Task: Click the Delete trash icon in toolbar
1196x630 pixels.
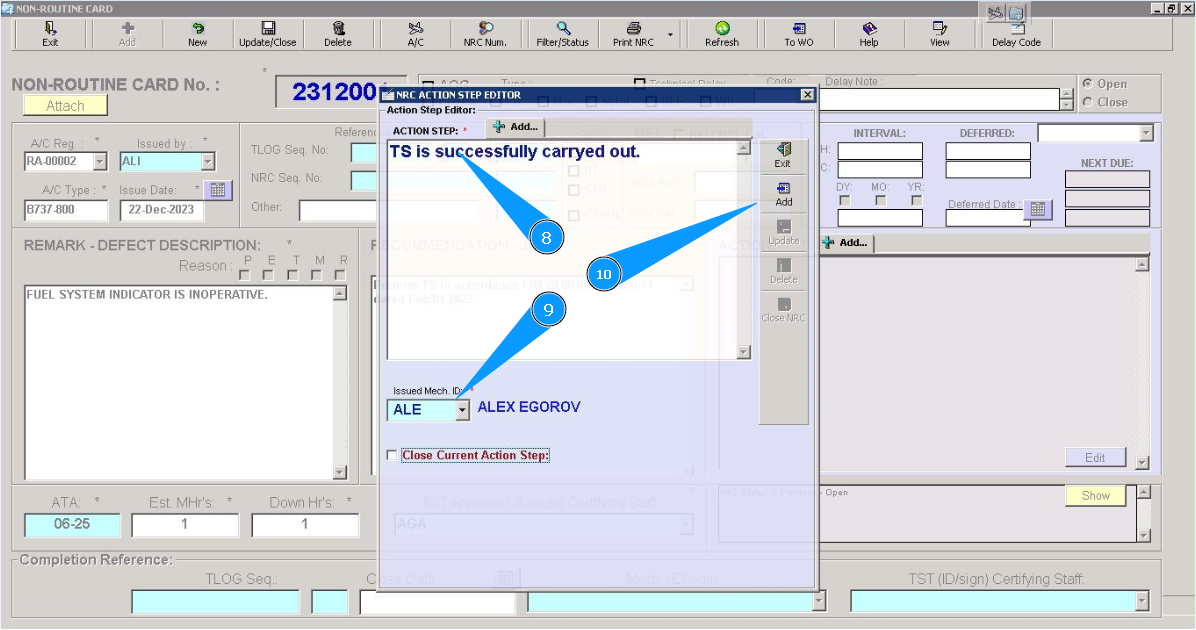Action: 338,28
